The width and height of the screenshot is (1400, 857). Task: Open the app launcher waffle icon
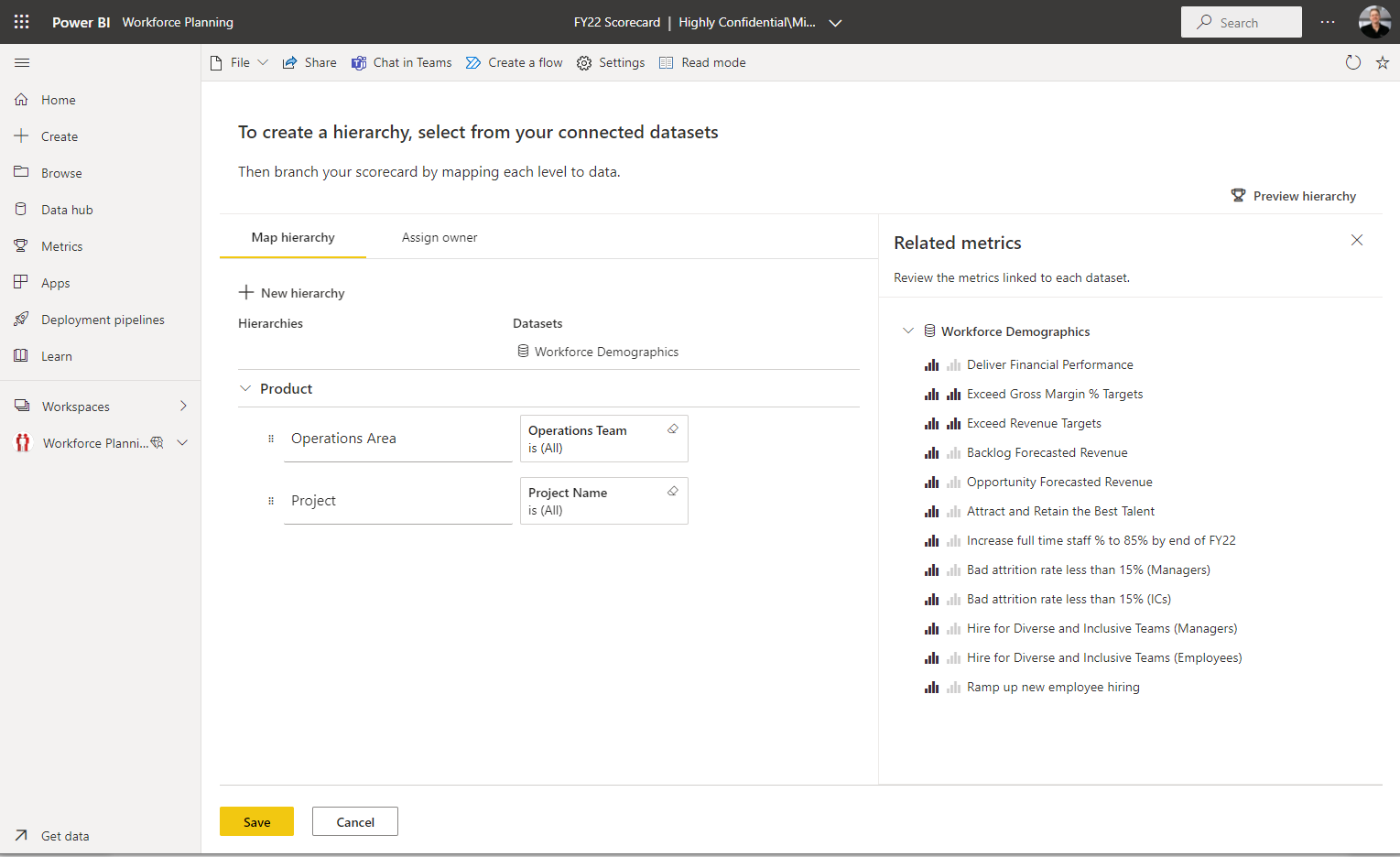(22, 22)
